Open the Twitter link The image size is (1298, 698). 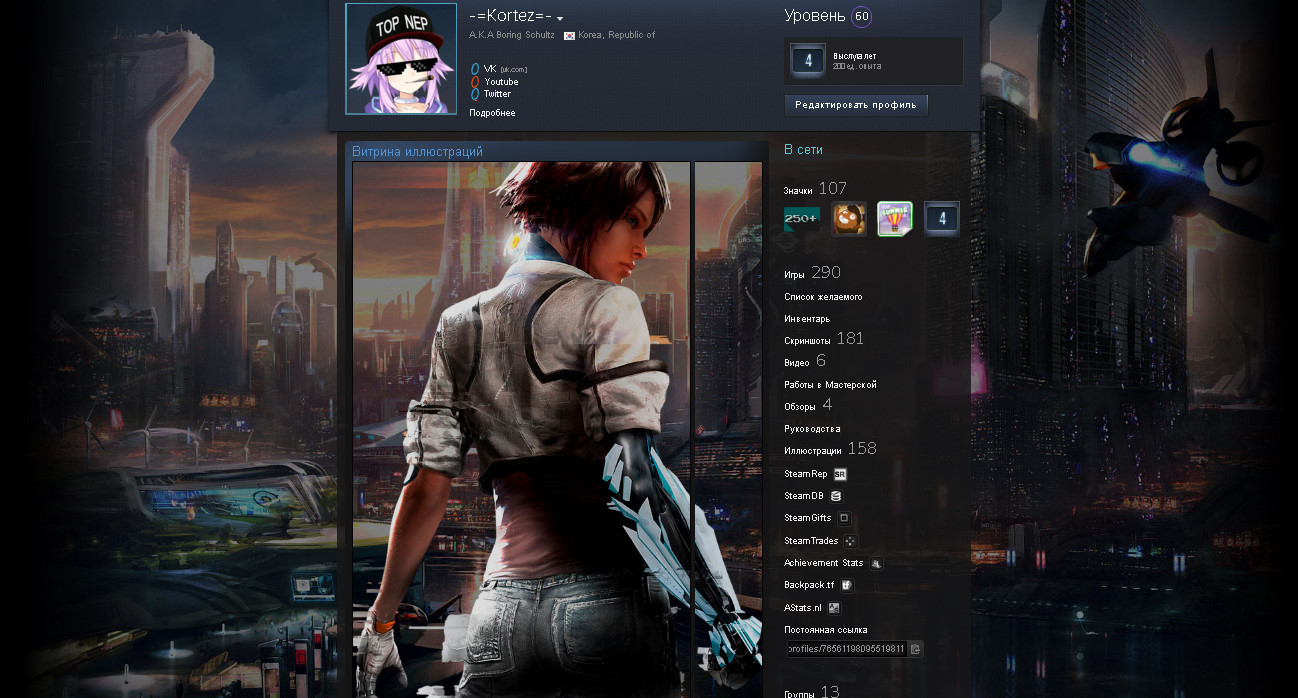click(x=497, y=94)
